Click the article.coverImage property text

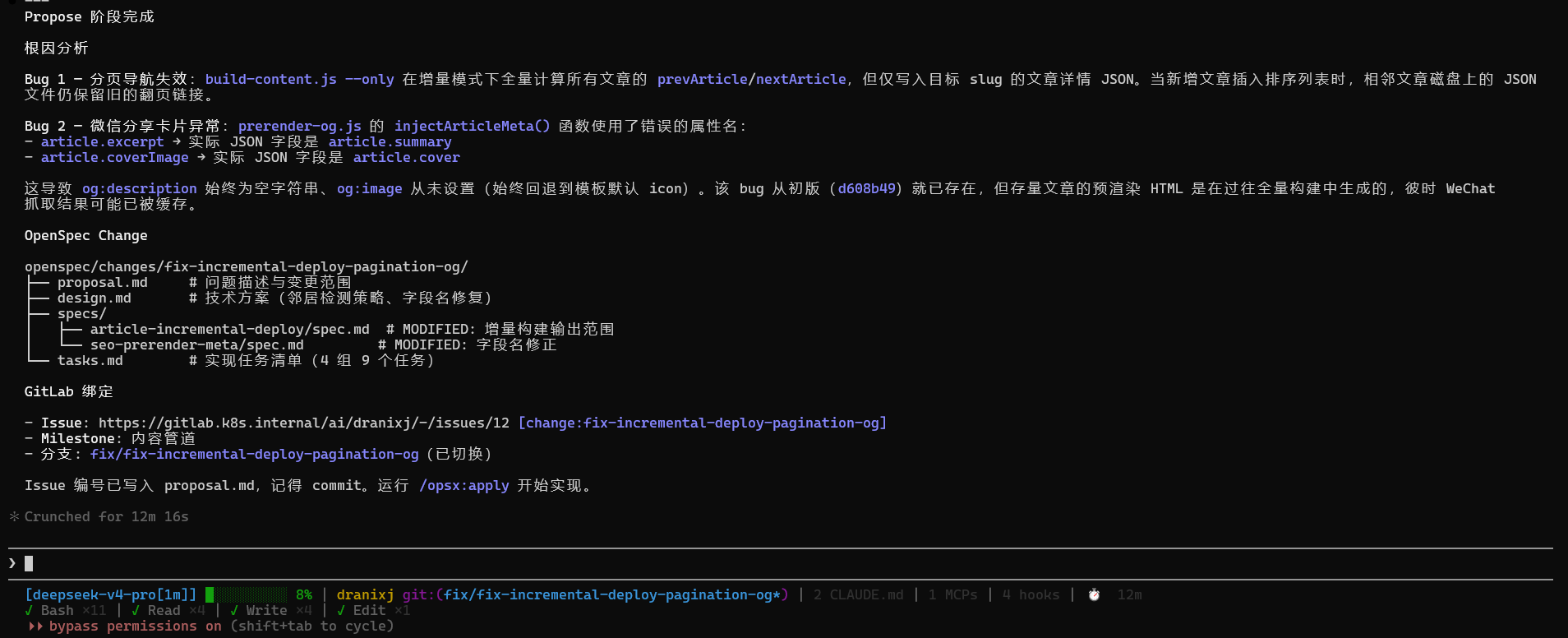[x=115, y=157]
